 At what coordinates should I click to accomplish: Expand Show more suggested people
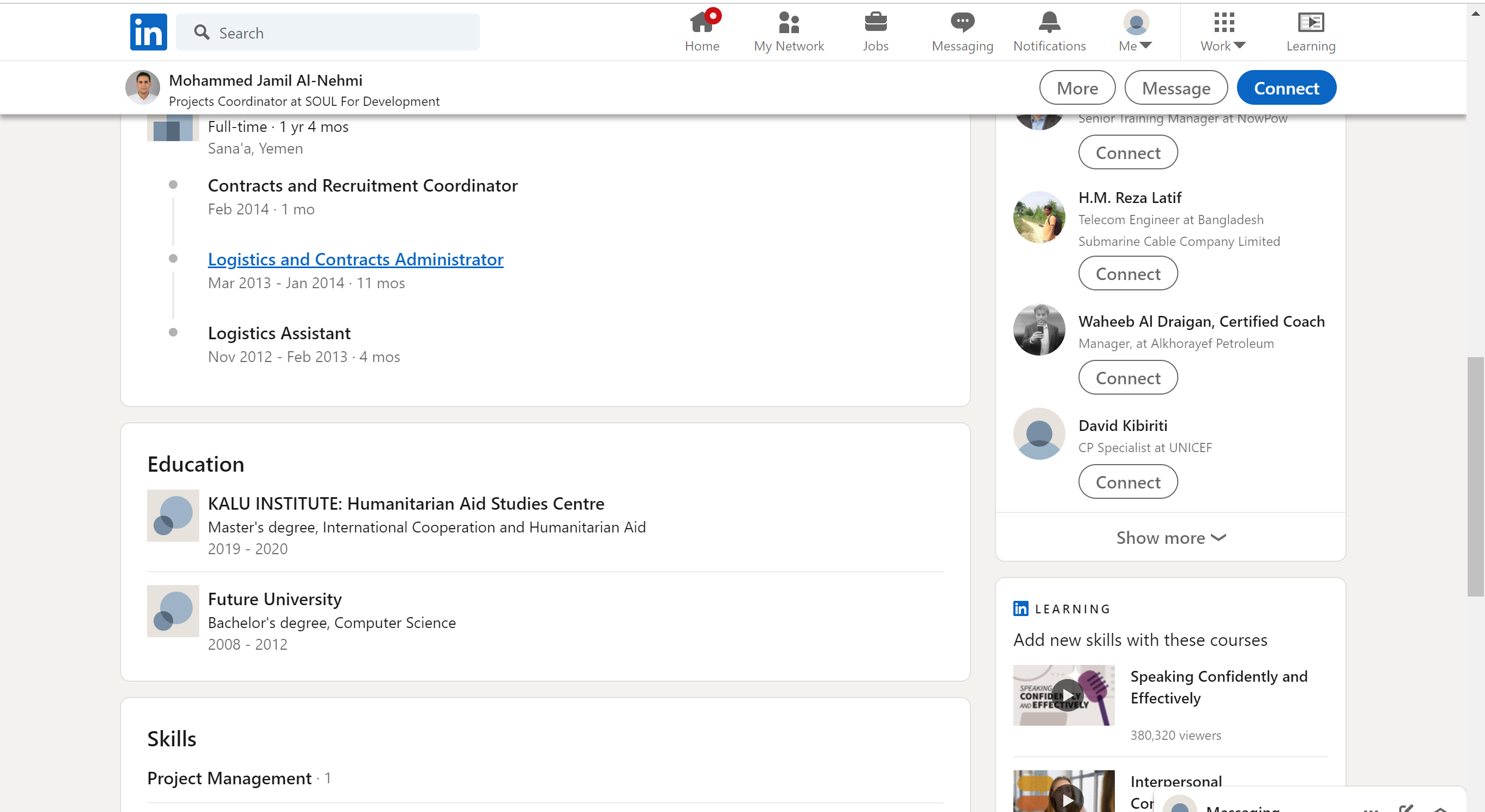[1170, 537]
